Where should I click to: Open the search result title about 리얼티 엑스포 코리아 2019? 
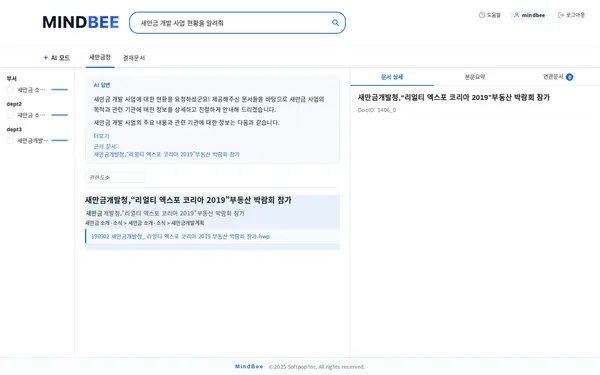tap(188, 200)
